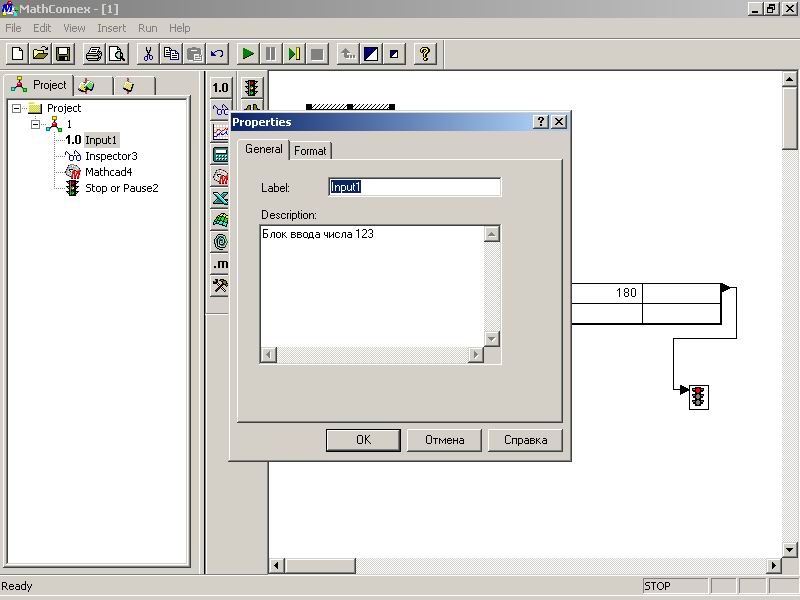Image resolution: width=800 pixels, height=600 pixels.
Task: Create a new worksheet with New icon
Action: [x=17, y=54]
